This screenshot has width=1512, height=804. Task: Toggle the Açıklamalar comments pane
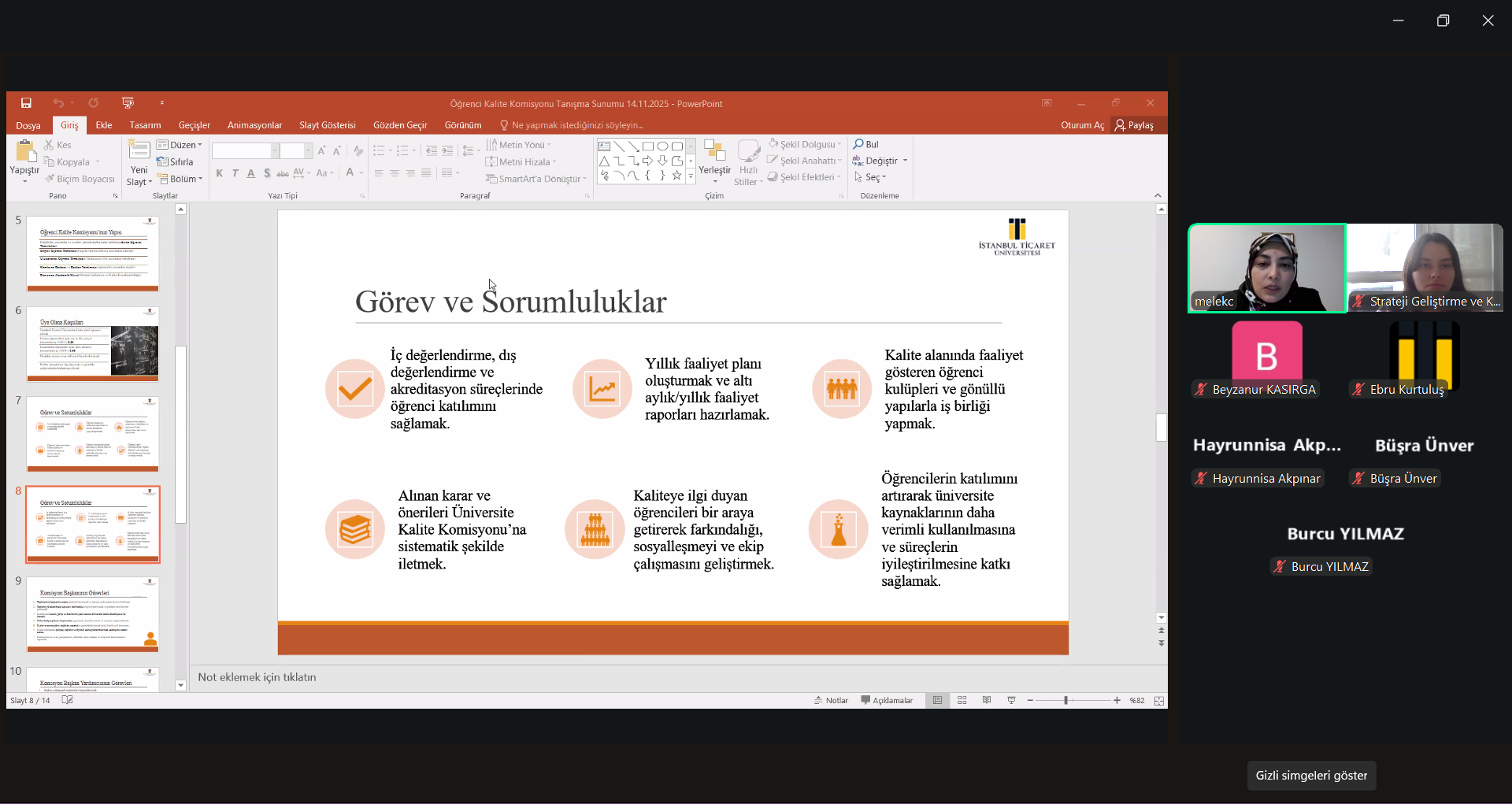(x=887, y=700)
